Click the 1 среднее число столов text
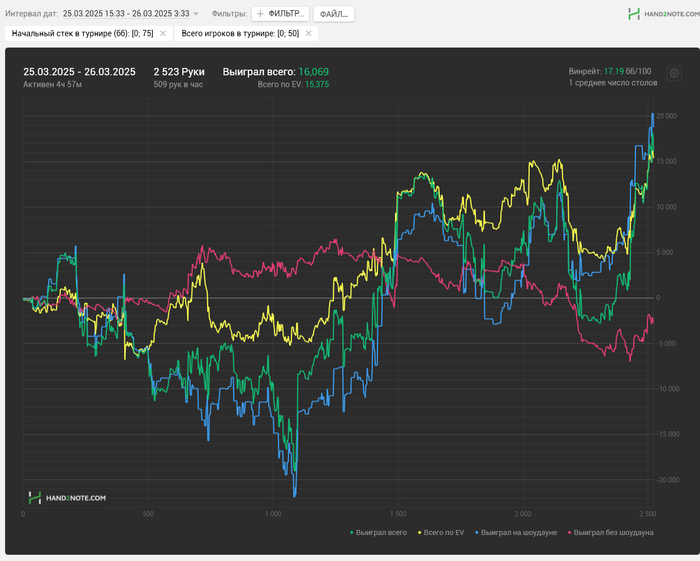Image resolution: width=700 pixels, height=561 pixels. pos(613,83)
